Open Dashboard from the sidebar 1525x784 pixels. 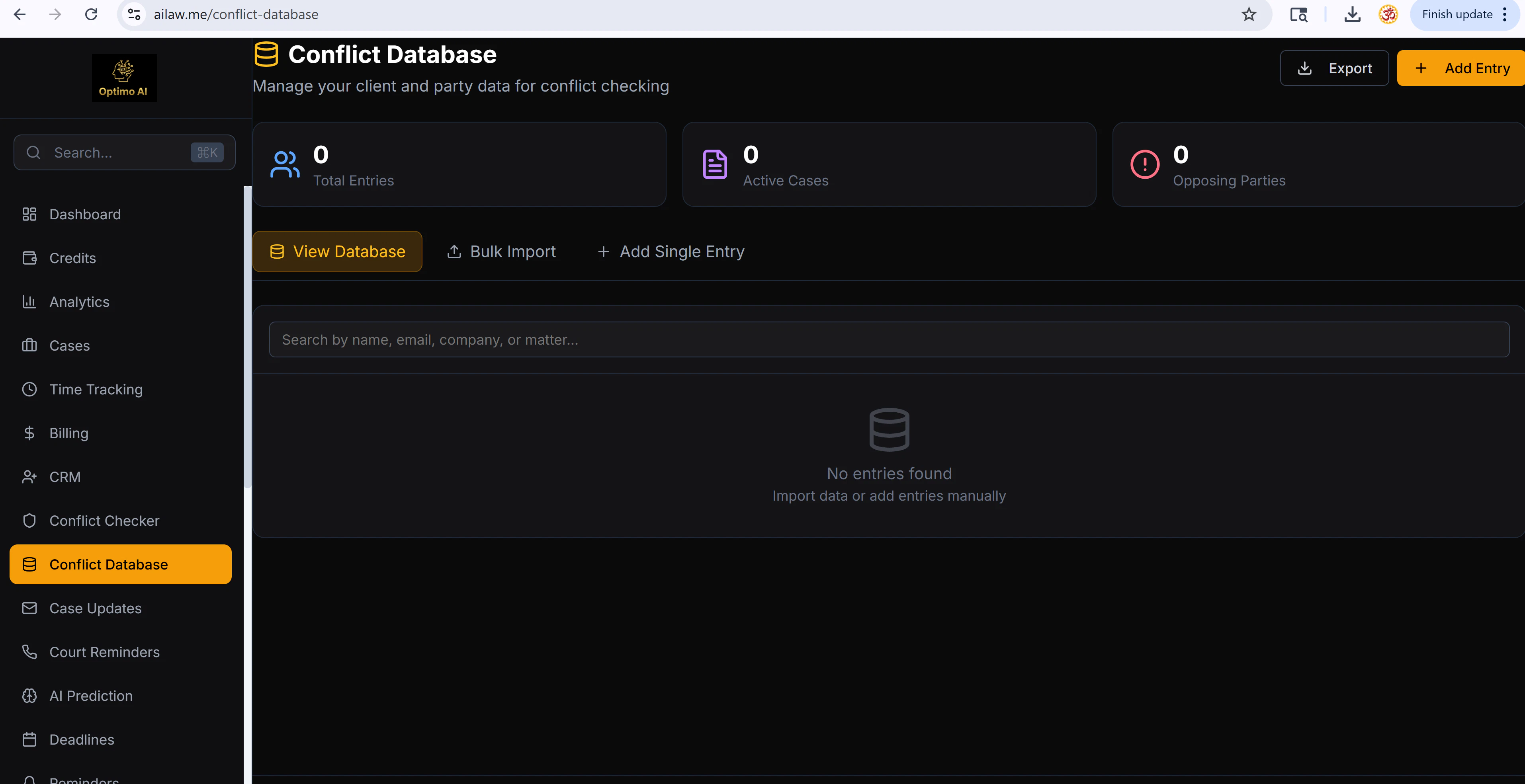pos(85,214)
